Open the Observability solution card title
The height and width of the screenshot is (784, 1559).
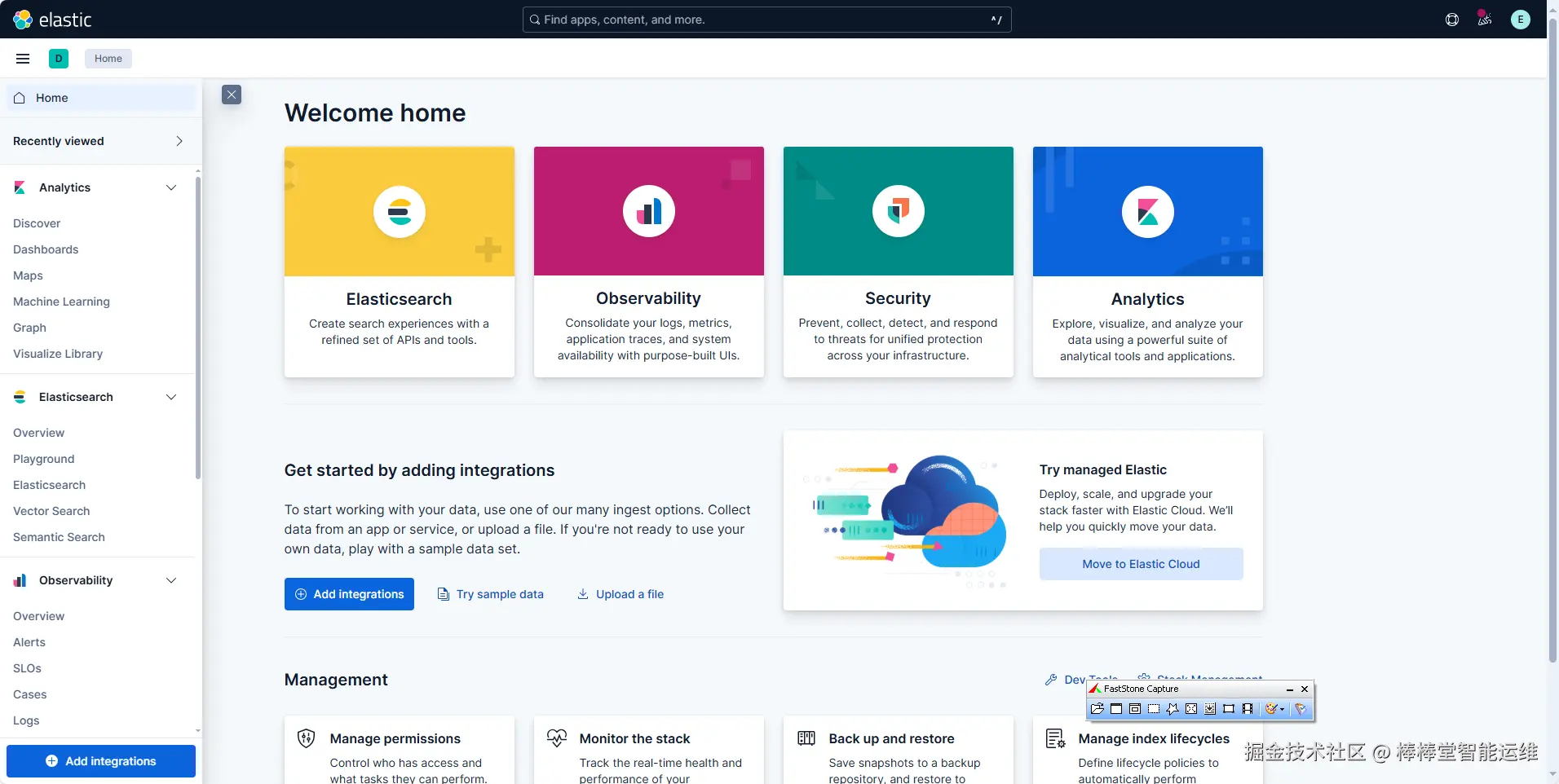coord(648,298)
